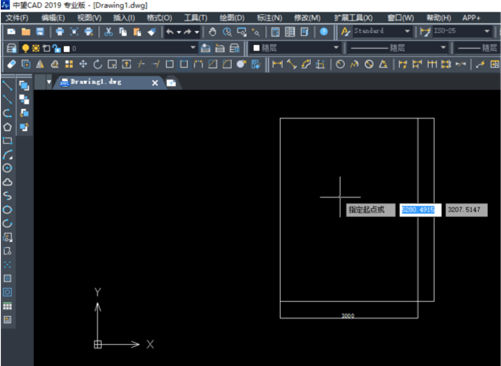
Task: Click the highlighted X coordinate input field
Action: pyautogui.click(x=420, y=210)
